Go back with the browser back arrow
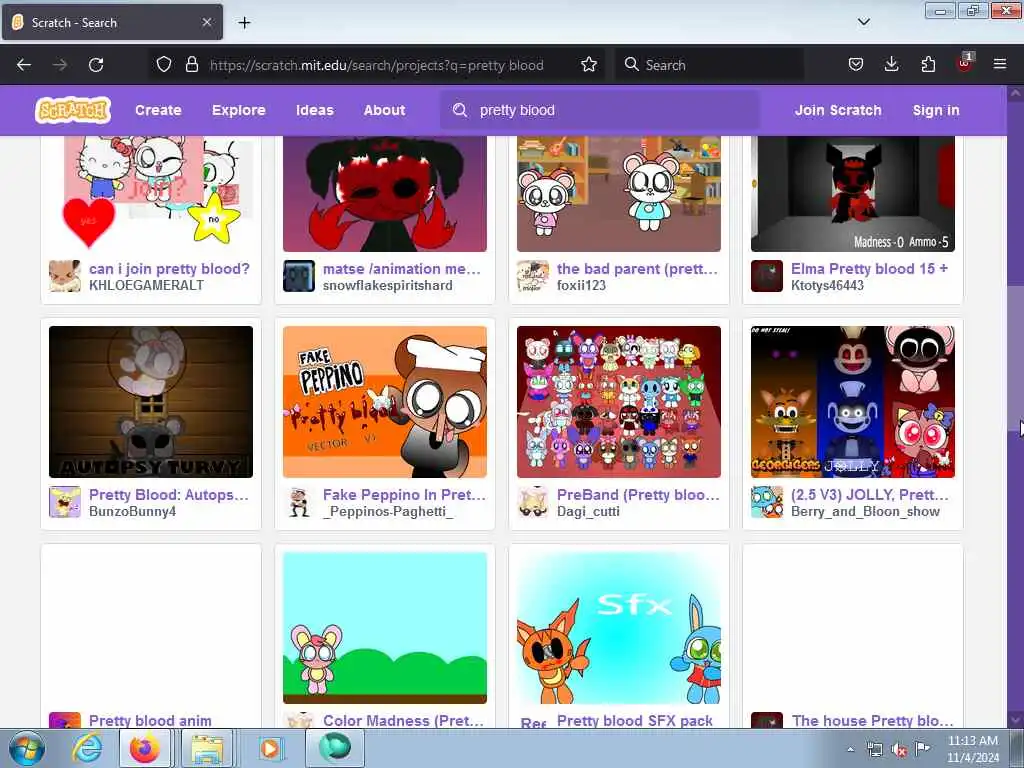Screen dimensions: 1024x768 pos(24,65)
